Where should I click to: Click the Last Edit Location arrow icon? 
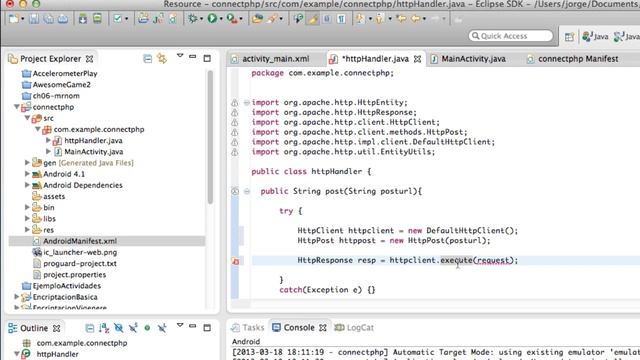401,19
